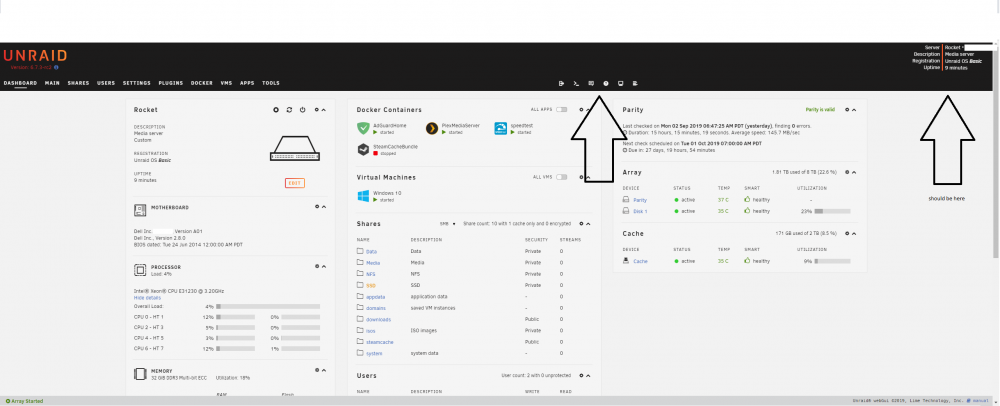Viewport: 1000px width, 406px height.
Task: Open the MAIN menu tab
Action: tap(52, 83)
